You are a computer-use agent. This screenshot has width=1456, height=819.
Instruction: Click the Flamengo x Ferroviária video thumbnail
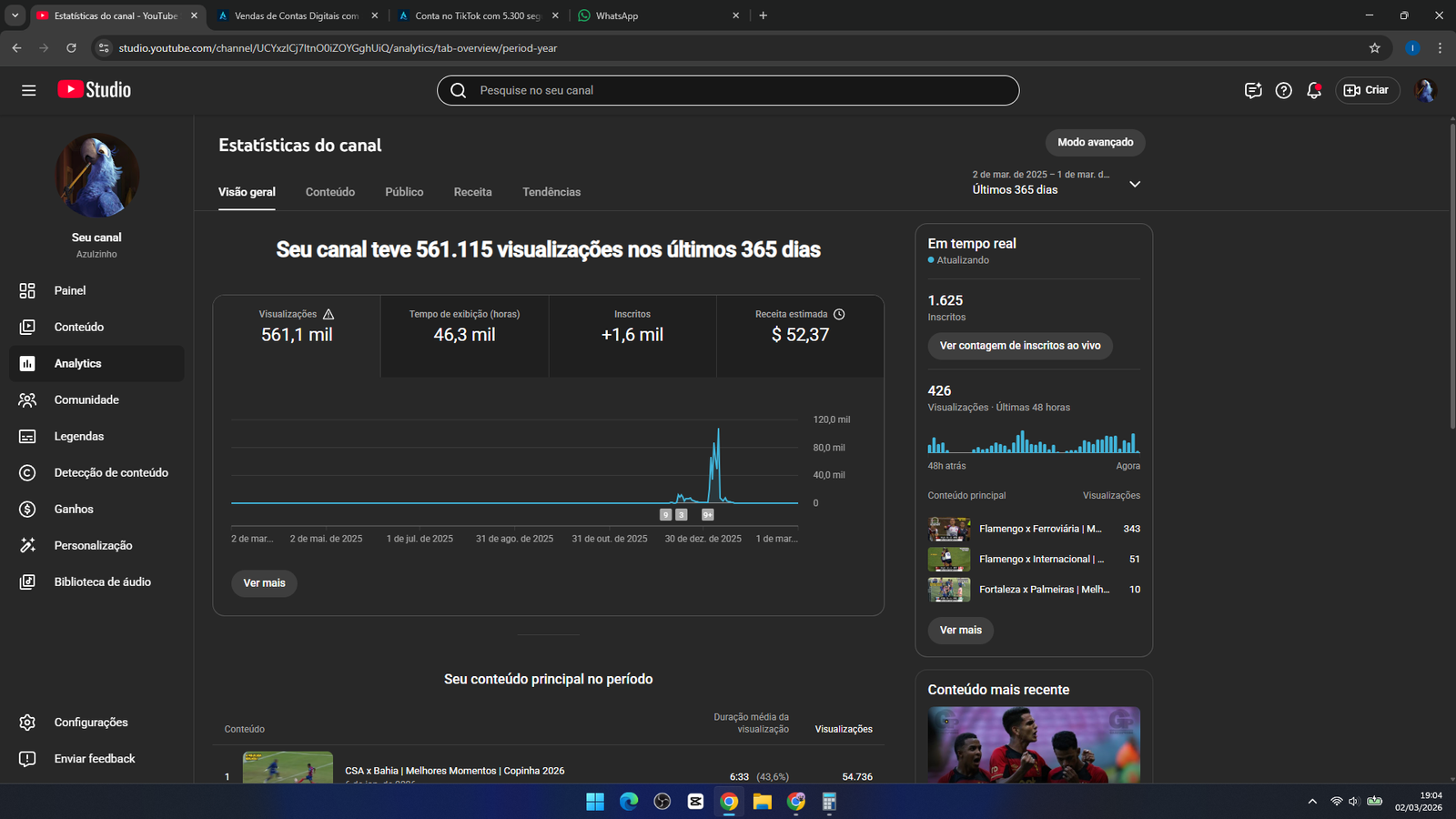point(949,529)
